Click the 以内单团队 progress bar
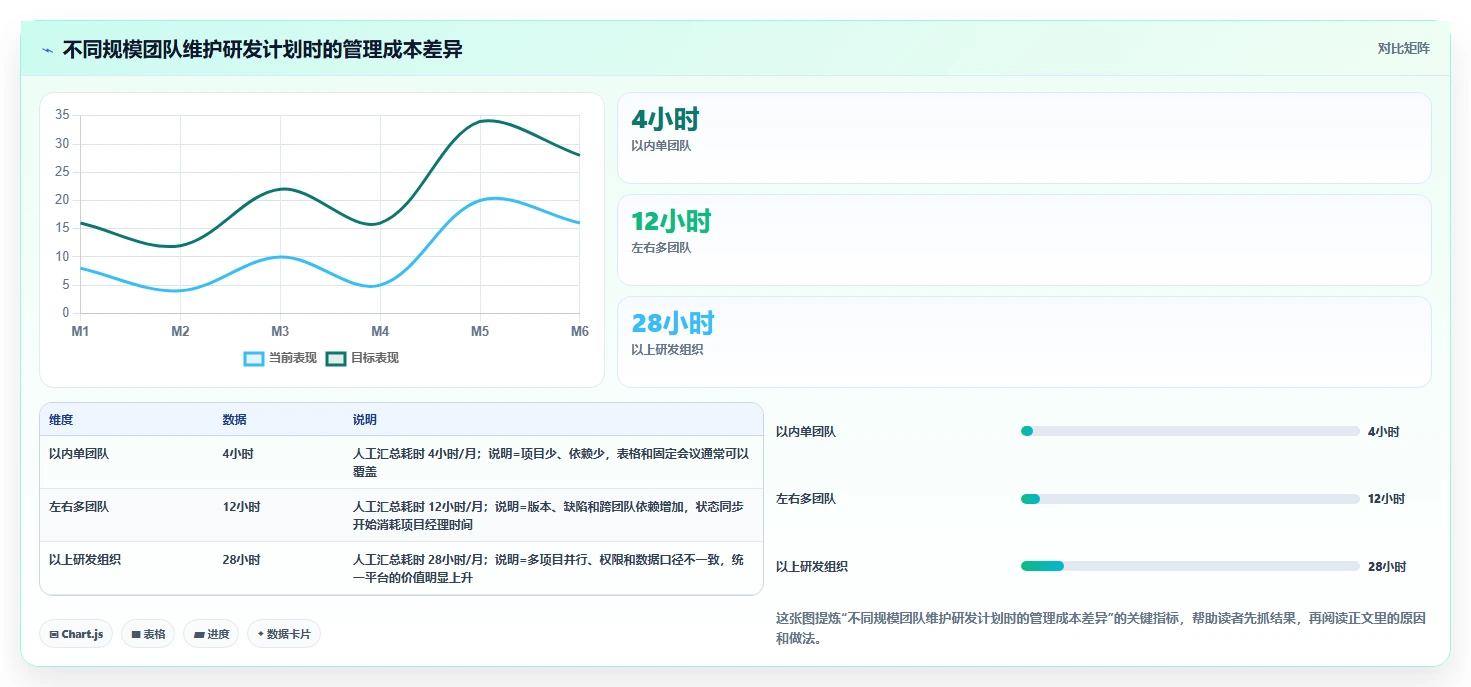 click(x=1190, y=431)
